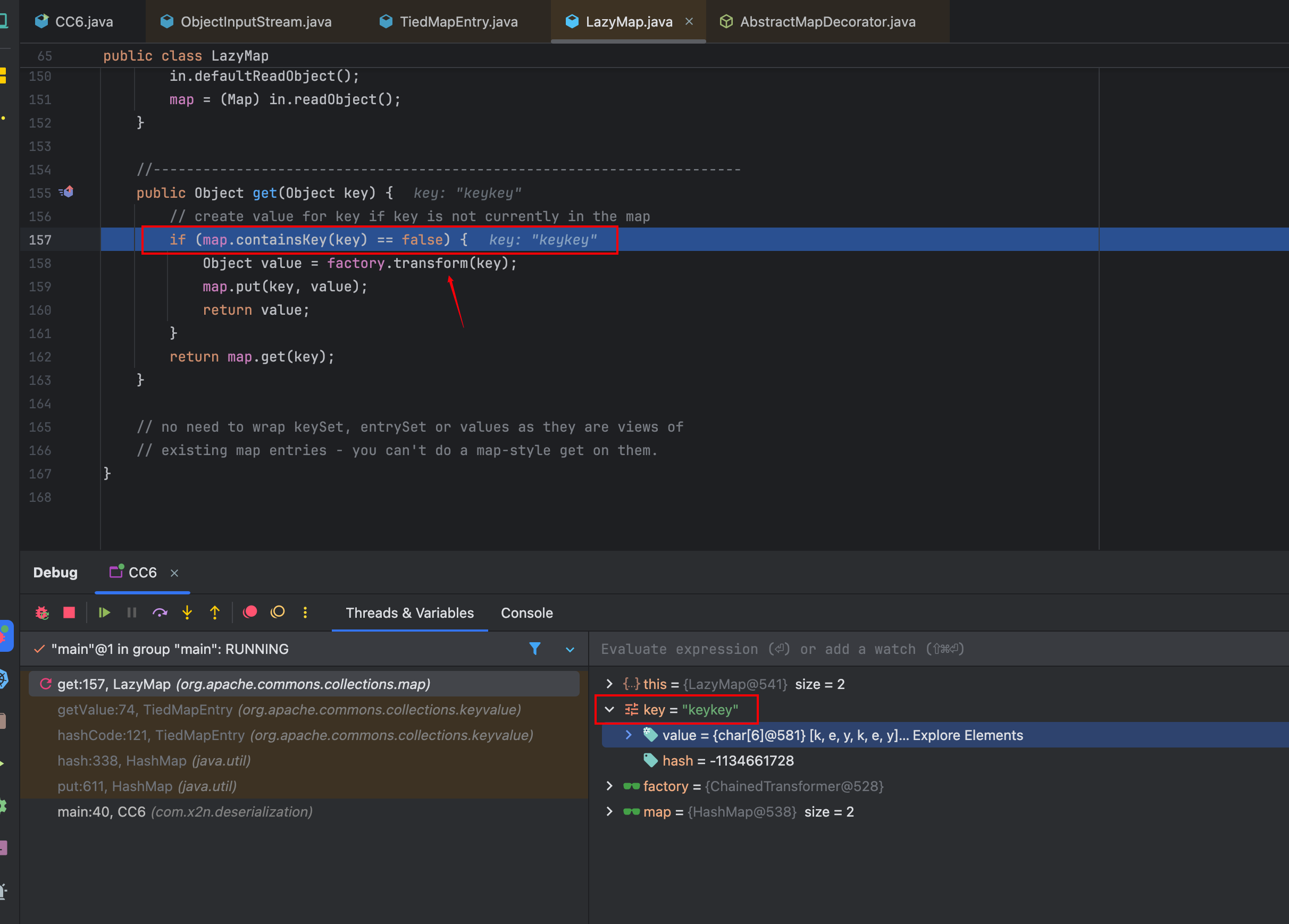Click line number 158 in gutter
1289x924 pixels.
coord(40,263)
